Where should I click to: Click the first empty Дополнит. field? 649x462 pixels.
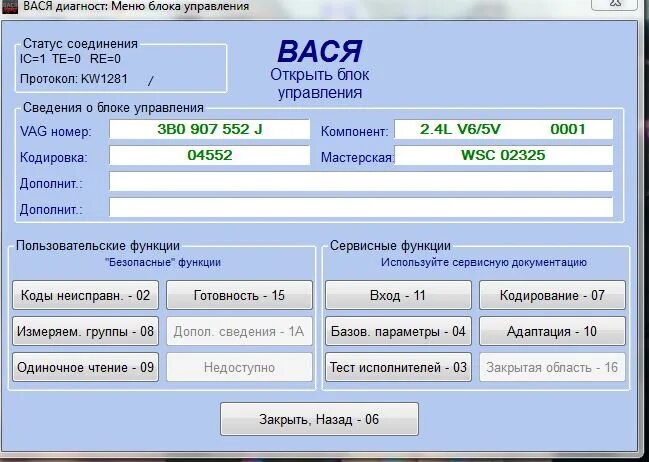pyautogui.click(x=361, y=181)
